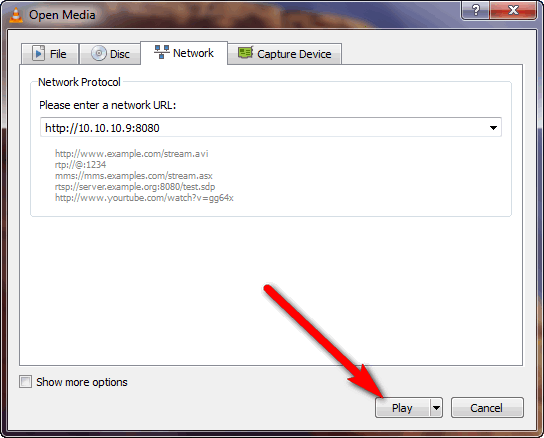Close the Open Media dialog with X

pos(513,10)
